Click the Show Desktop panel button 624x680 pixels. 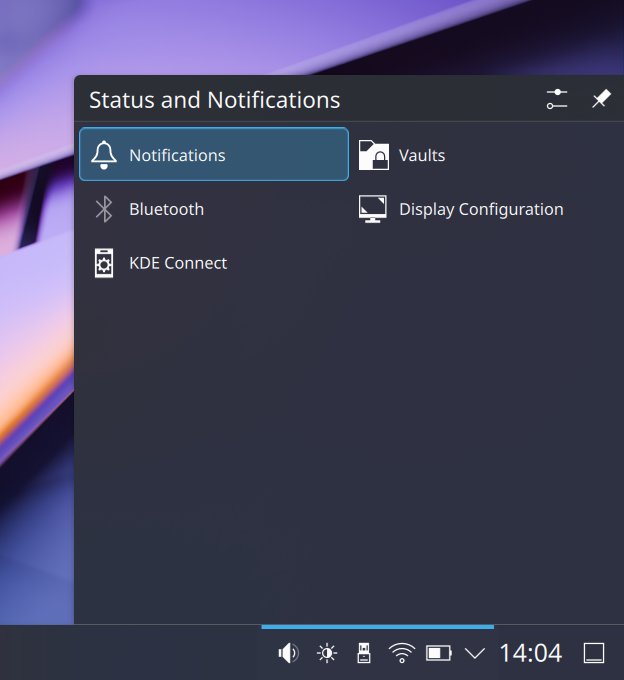coord(594,653)
